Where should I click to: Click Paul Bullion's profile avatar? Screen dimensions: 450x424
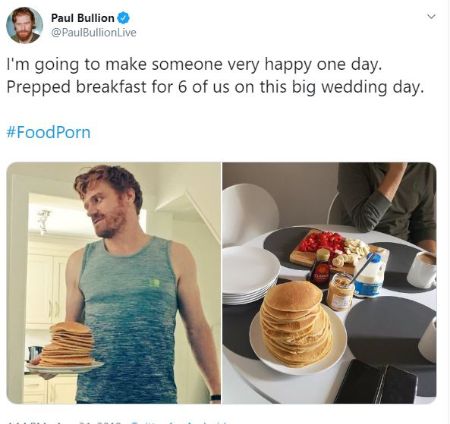pyautogui.click(x=24, y=25)
